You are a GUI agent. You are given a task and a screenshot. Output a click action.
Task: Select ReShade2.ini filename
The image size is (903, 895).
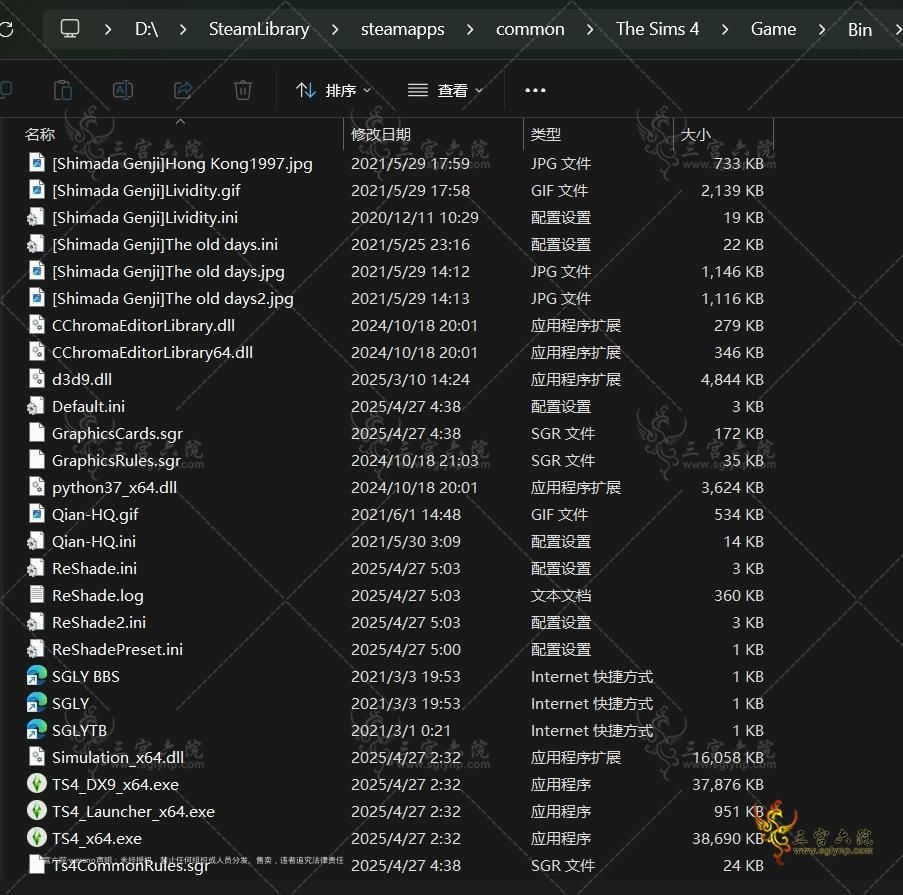pyautogui.click(x=99, y=623)
